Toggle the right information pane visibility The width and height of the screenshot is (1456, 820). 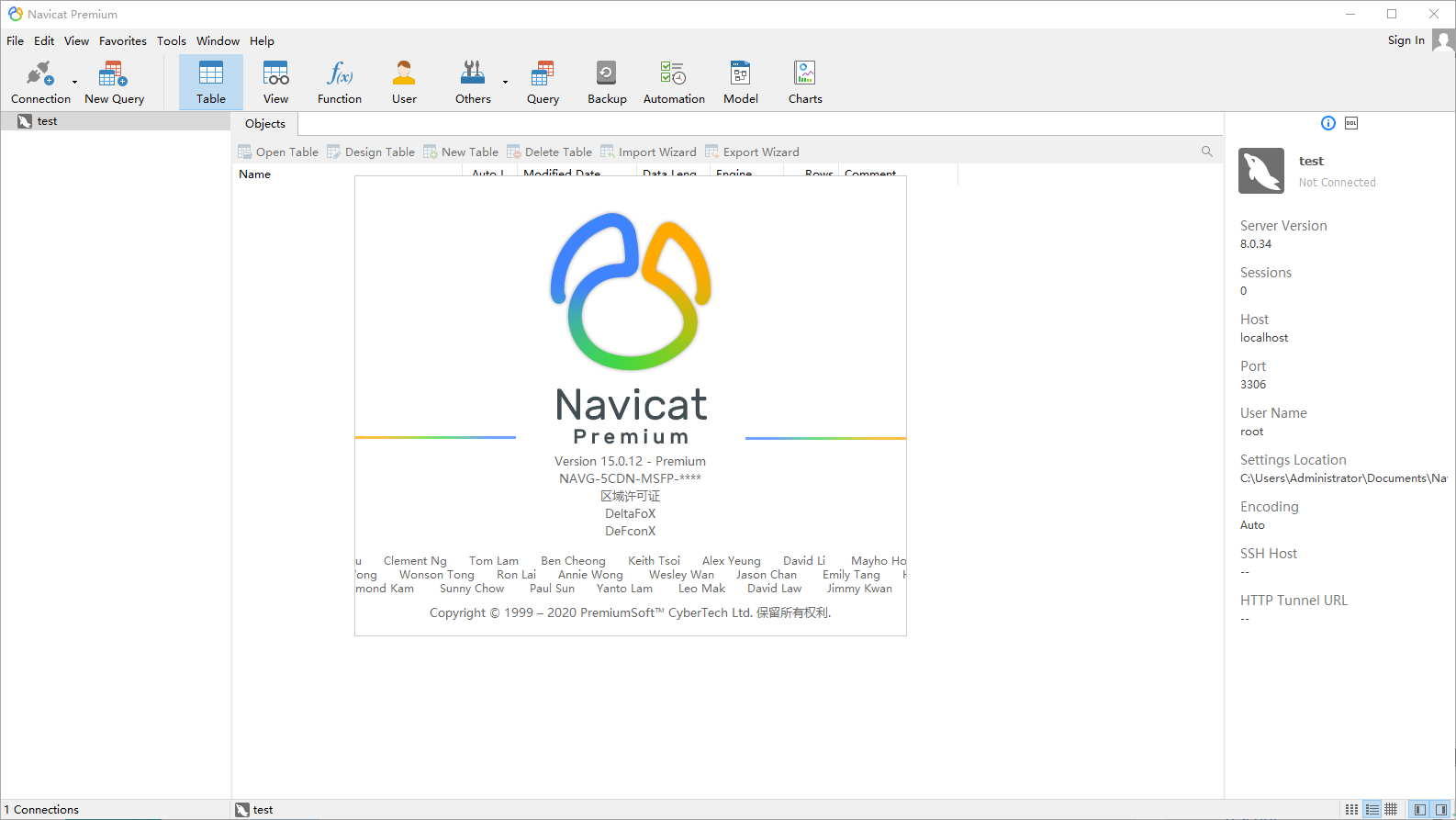click(1441, 809)
